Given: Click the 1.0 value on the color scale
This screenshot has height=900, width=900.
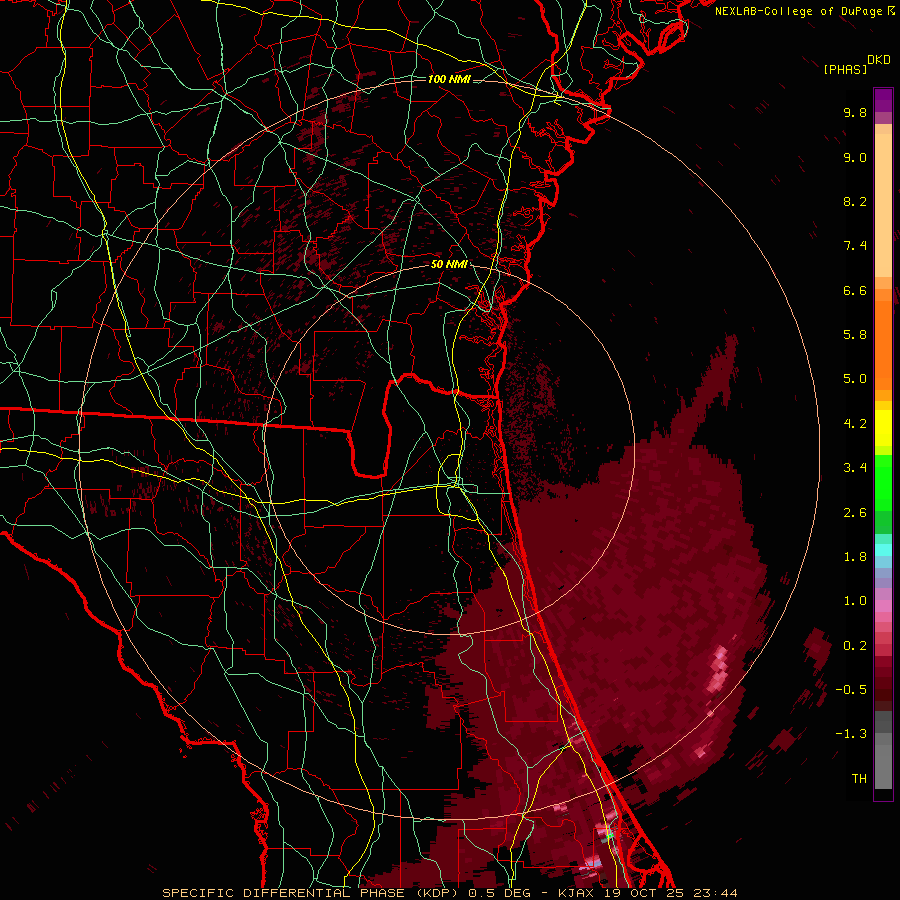Looking at the screenshot, I should click(855, 601).
